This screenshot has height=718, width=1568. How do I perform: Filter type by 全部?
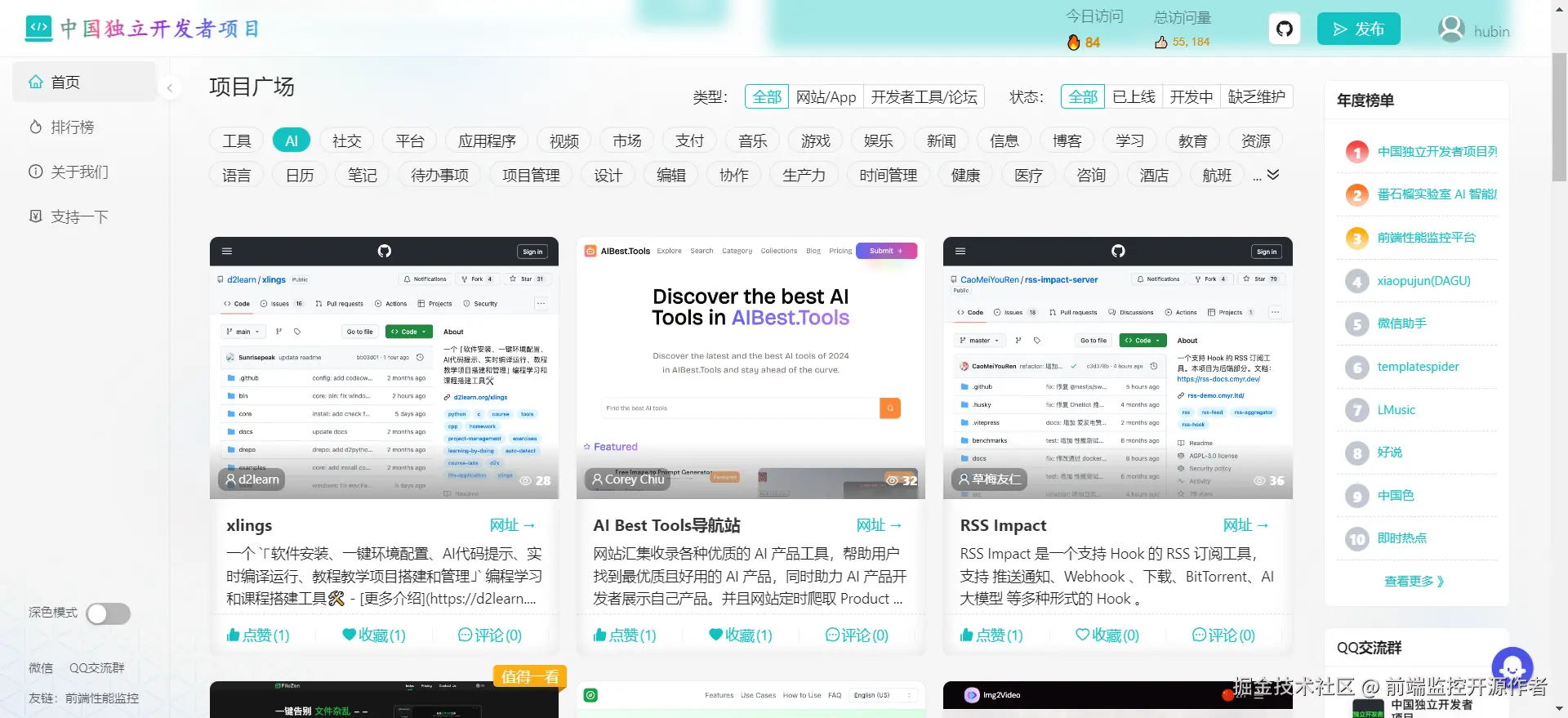[767, 97]
